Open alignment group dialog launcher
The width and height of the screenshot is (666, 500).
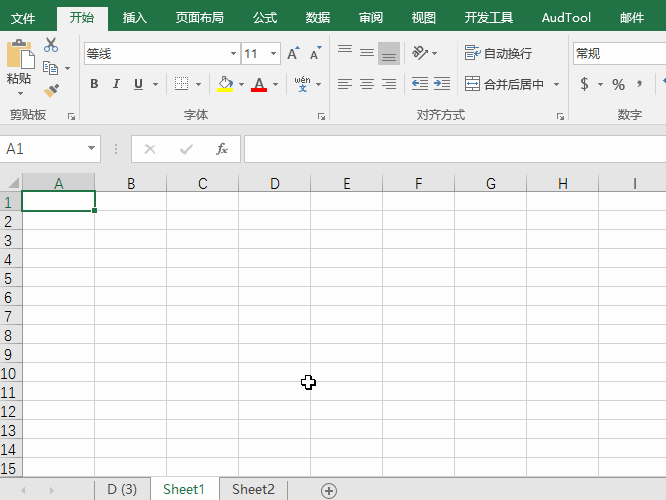[x=560, y=116]
